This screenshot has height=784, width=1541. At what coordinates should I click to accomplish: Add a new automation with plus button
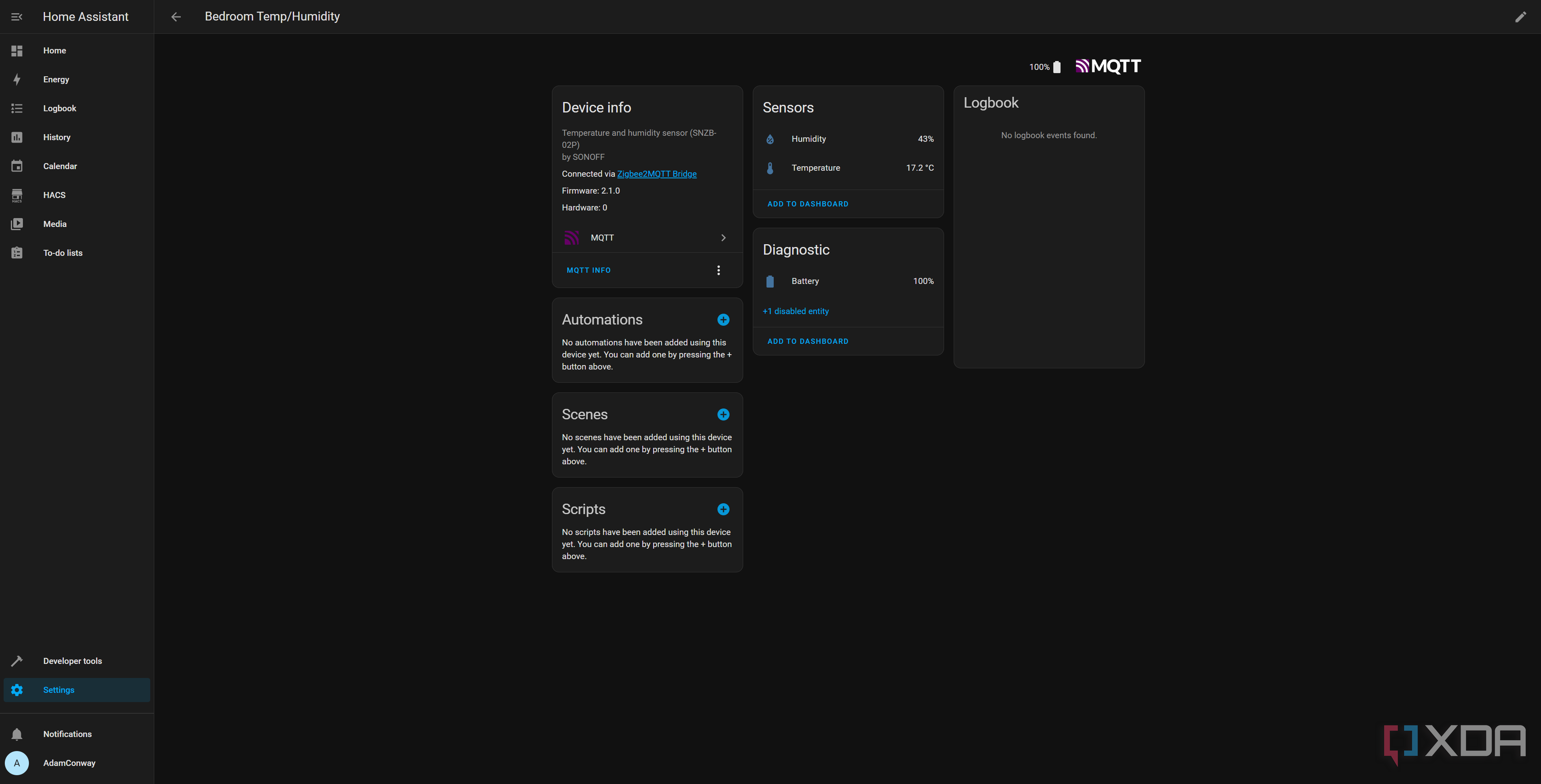pyautogui.click(x=723, y=320)
